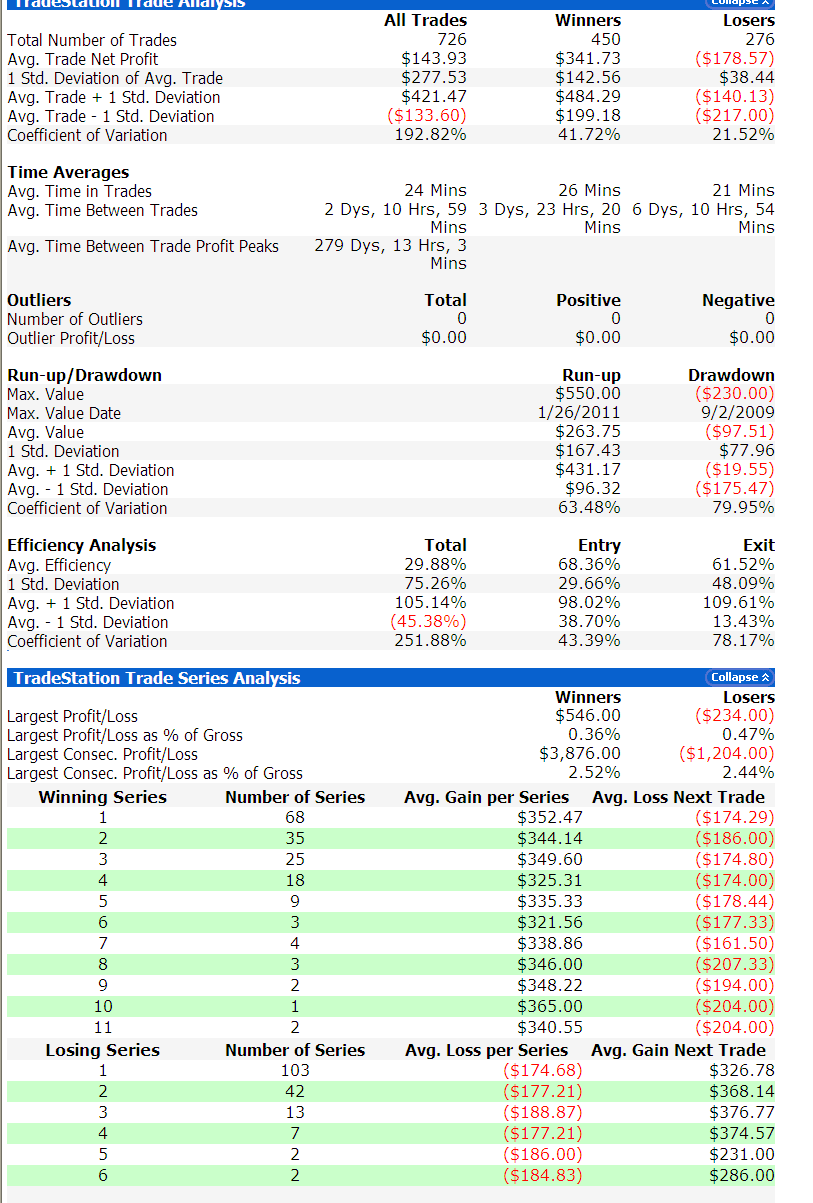Click the next-trade gain value $326.78
This screenshot has width=813, height=1203.
(x=742, y=1071)
